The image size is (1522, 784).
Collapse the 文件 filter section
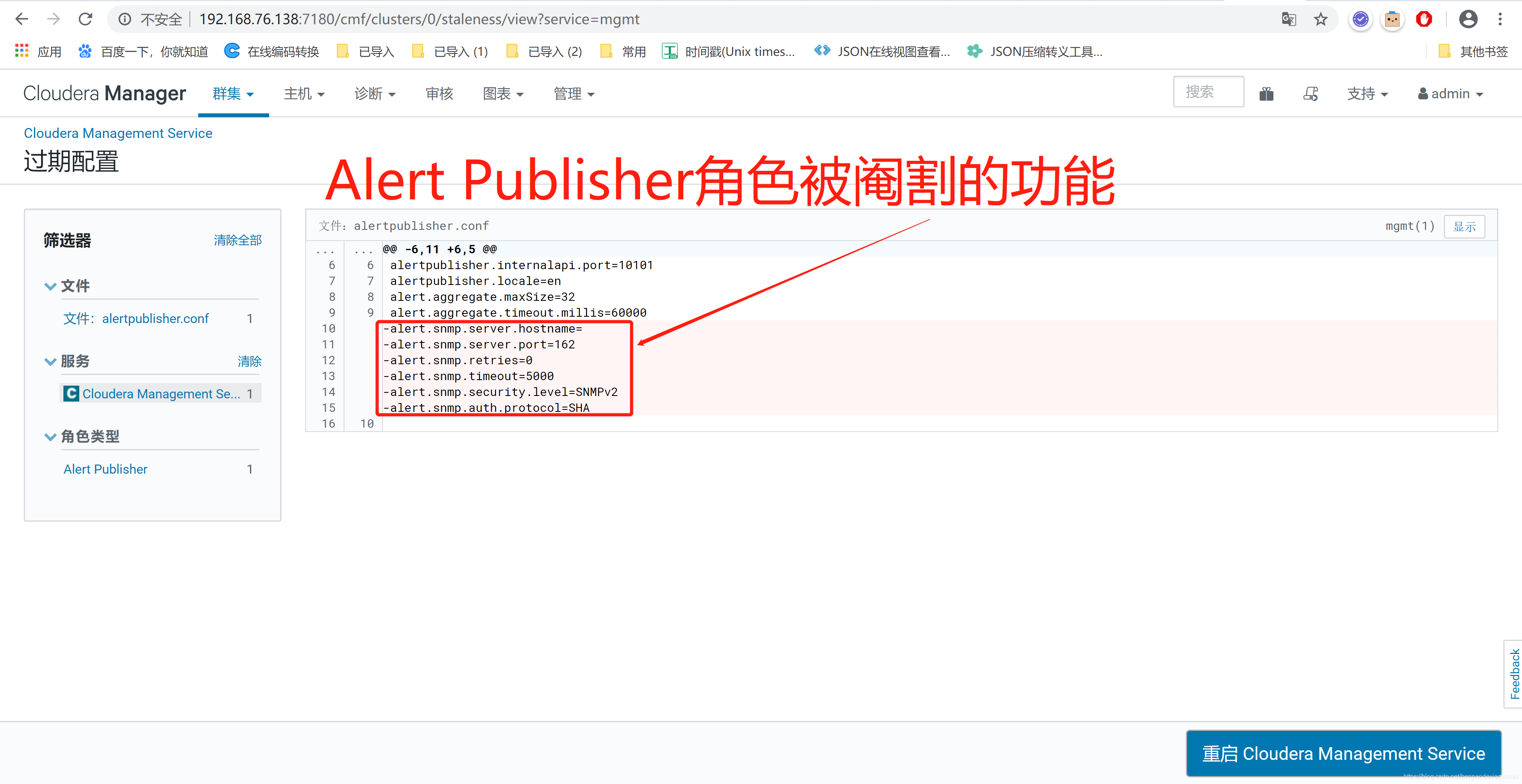(x=50, y=287)
